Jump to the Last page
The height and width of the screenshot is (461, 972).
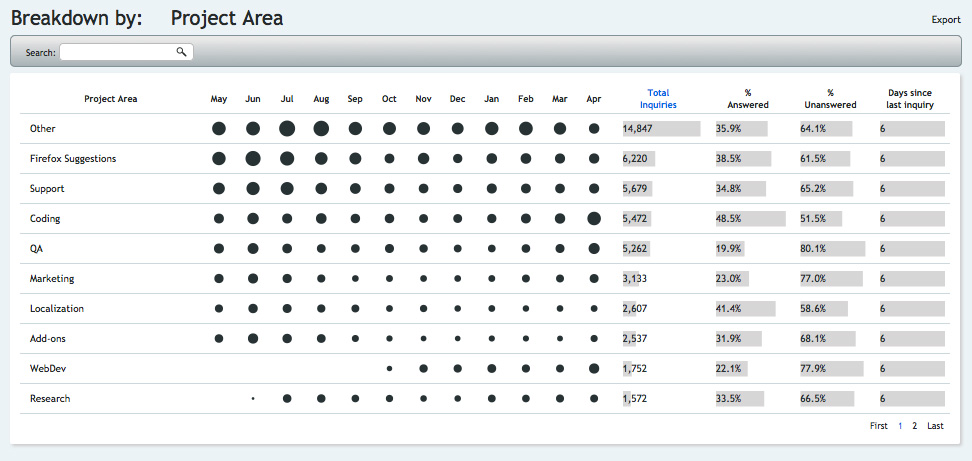click(x=935, y=426)
